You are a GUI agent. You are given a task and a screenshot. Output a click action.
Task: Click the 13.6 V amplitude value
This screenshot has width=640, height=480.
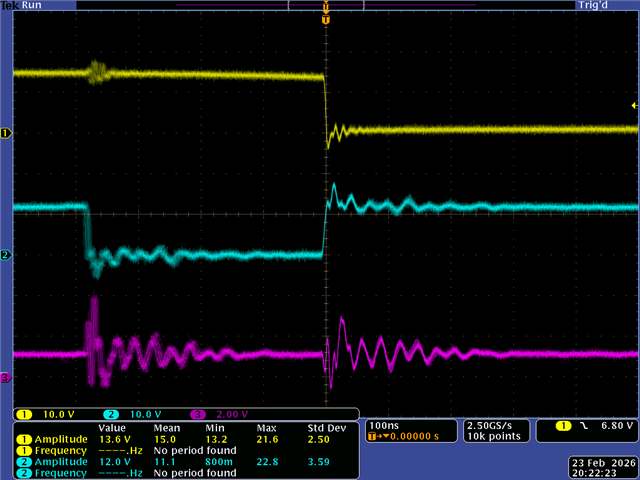pyautogui.click(x=115, y=440)
